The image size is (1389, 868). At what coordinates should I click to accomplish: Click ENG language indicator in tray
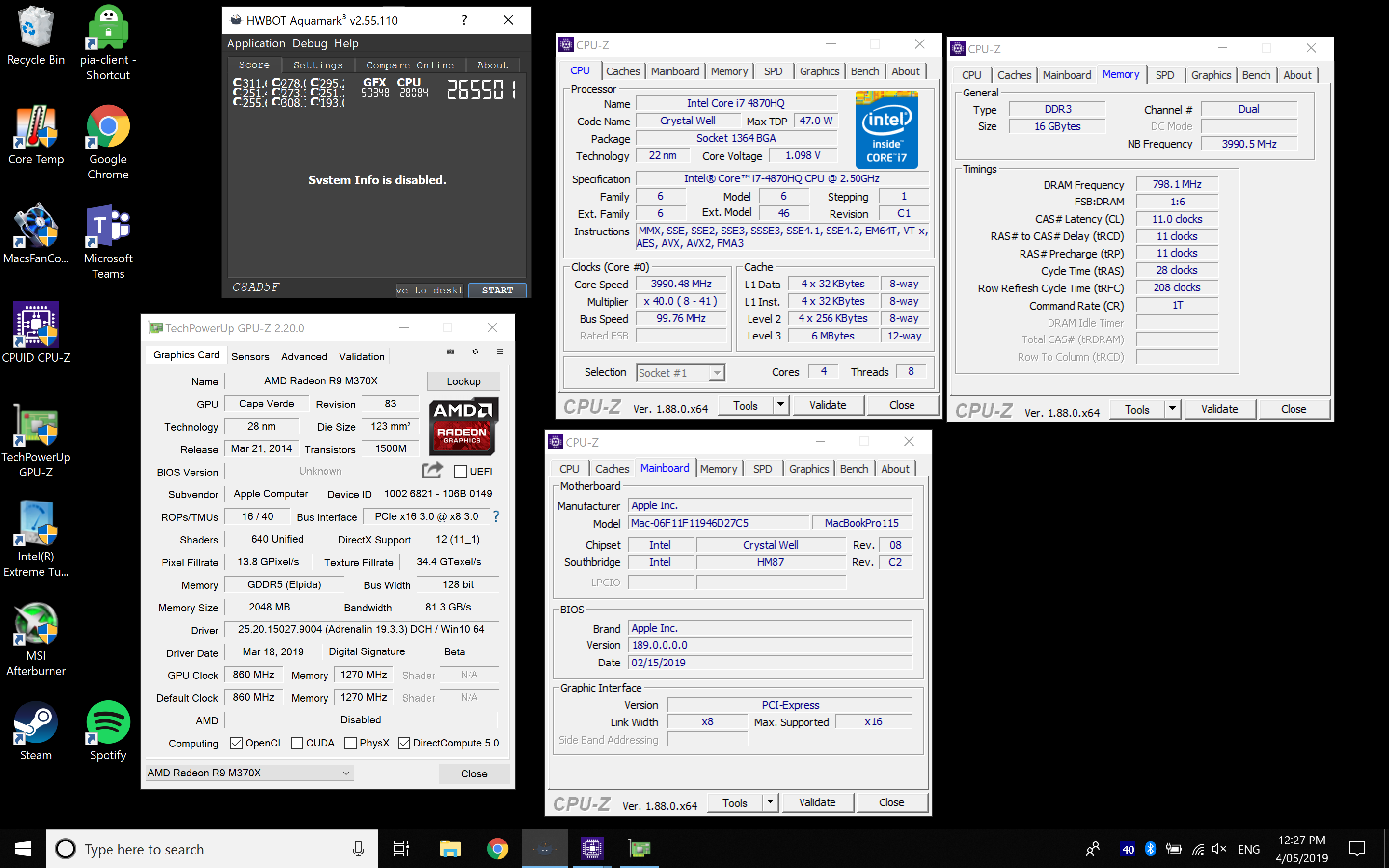point(1249,849)
